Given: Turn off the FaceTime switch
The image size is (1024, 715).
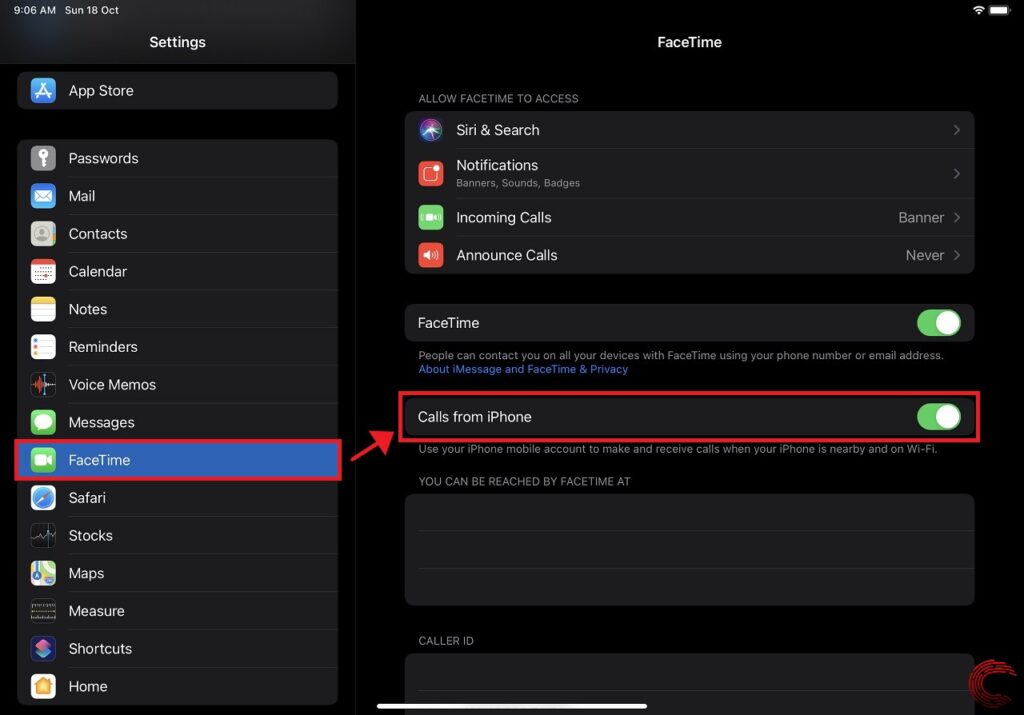Looking at the screenshot, I should (938, 323).
